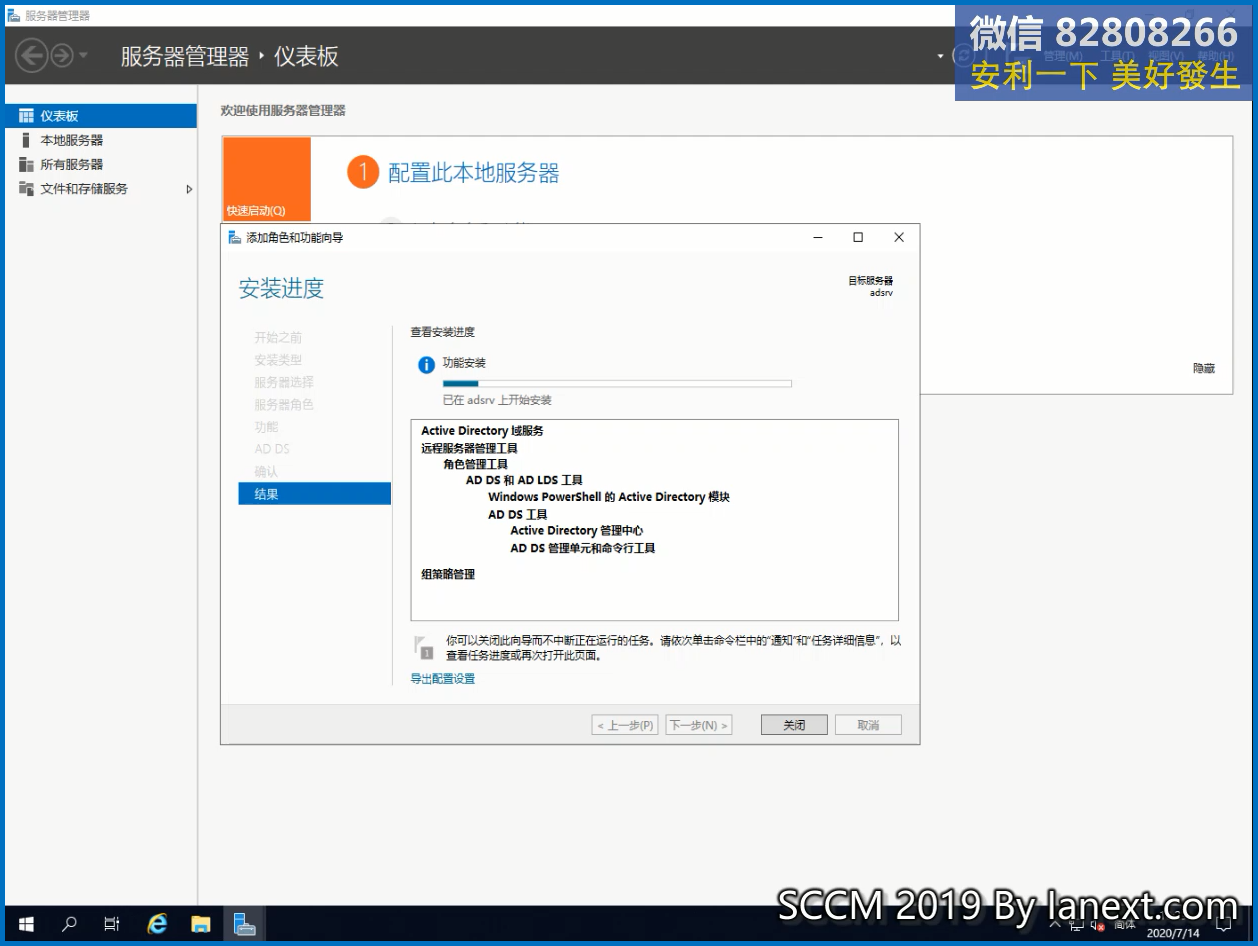Click the muted volume icon in the system tray
The image size is (1258, 946).
point(1097,926)
